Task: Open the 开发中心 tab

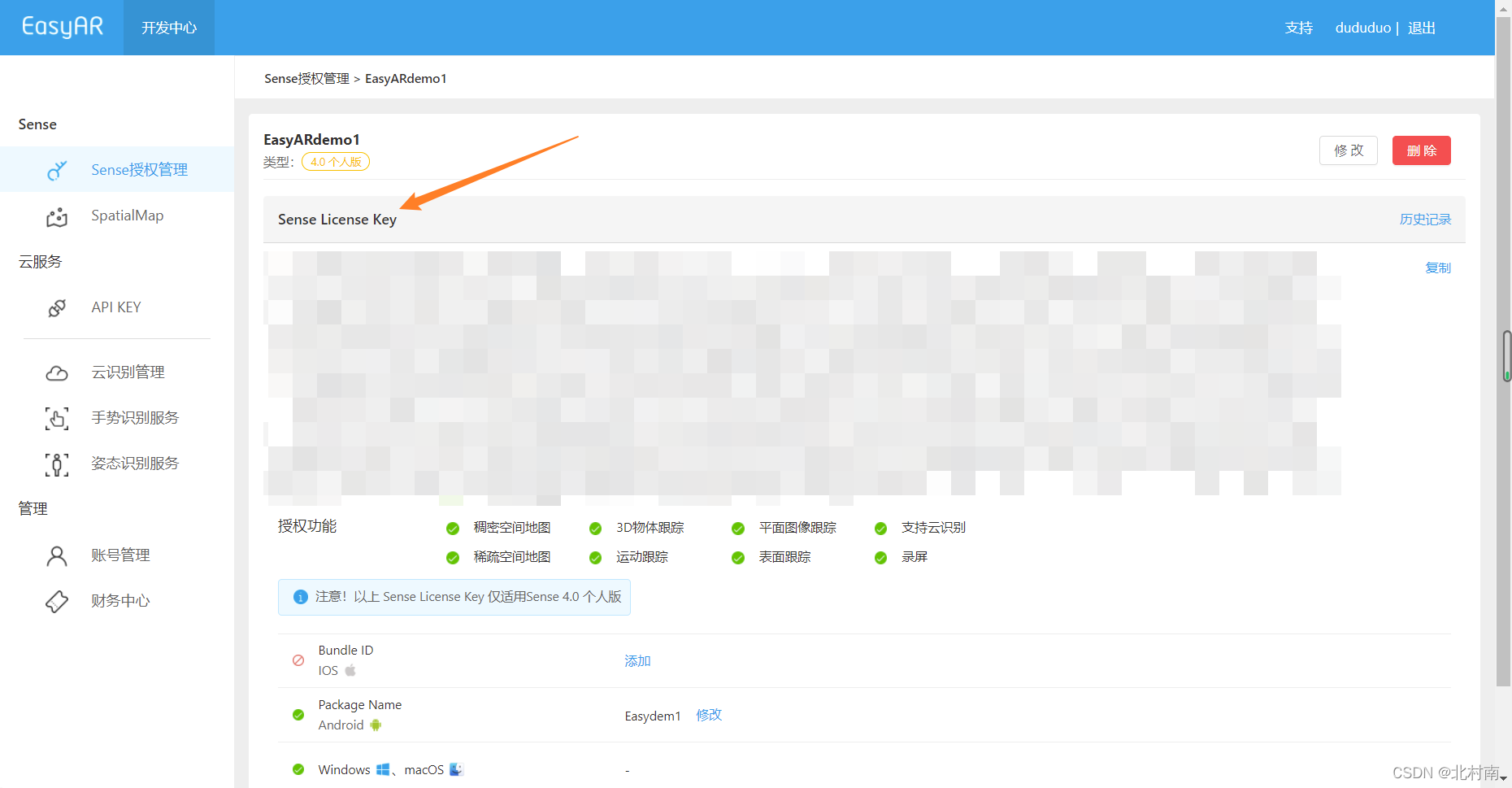Action: [169, 28]
